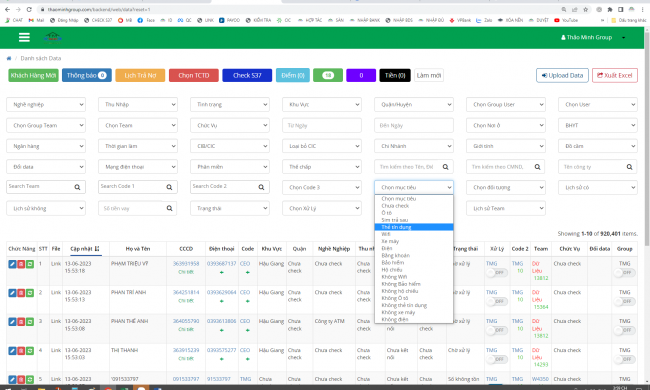Toggle Group OFF switch for THỊ THANH
The width and height of the screenshot is (650, 390).
(x=624, y=359)
